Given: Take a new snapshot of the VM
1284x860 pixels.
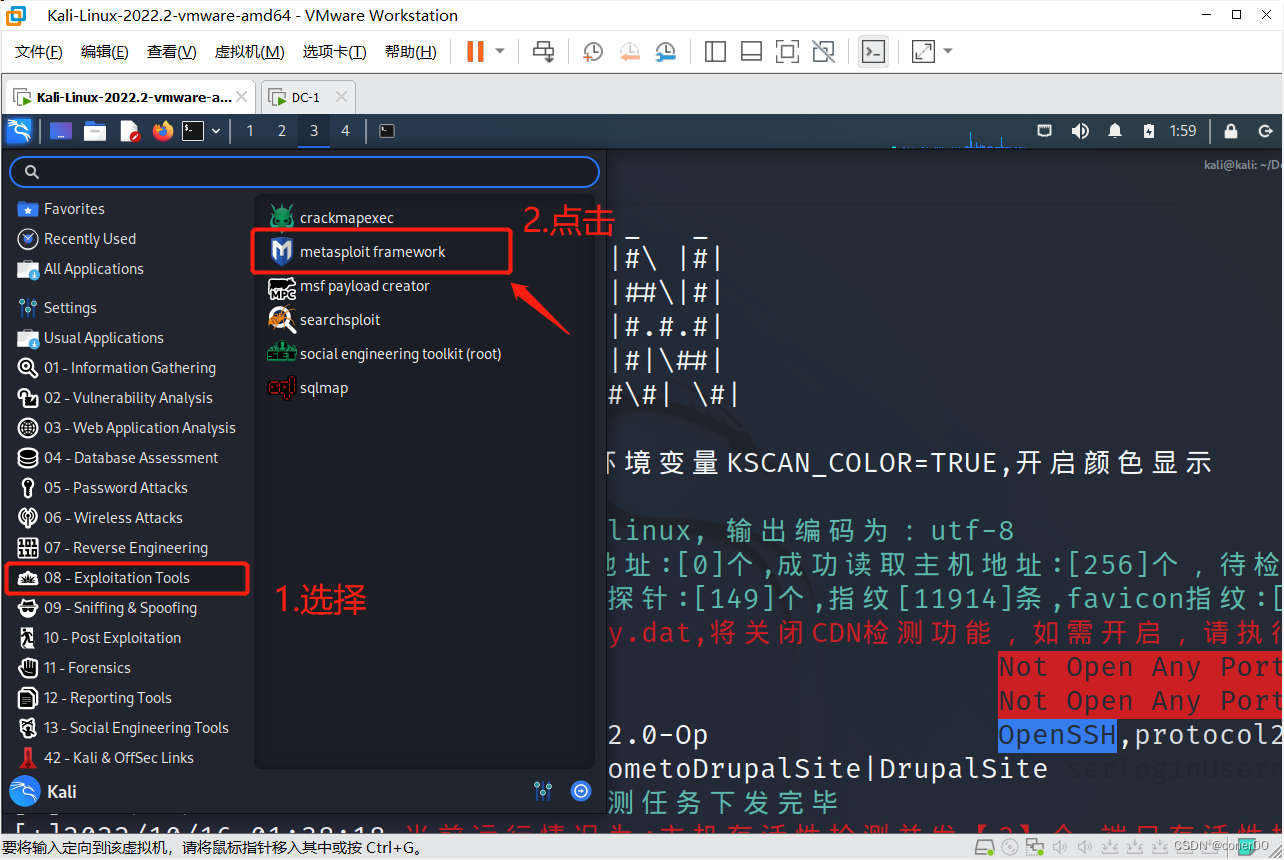Looking at the screenshot, I should coord(592,51).
